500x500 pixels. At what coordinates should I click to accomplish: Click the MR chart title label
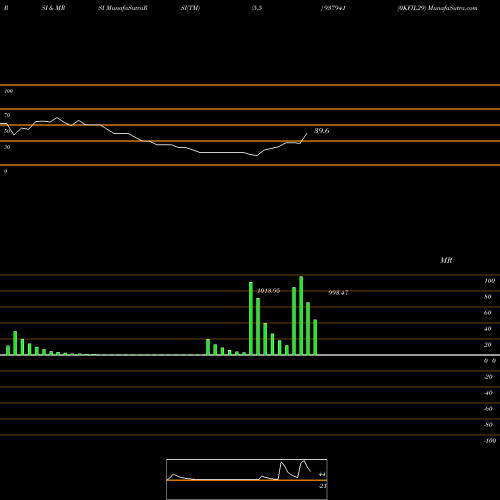coord(446,260)
